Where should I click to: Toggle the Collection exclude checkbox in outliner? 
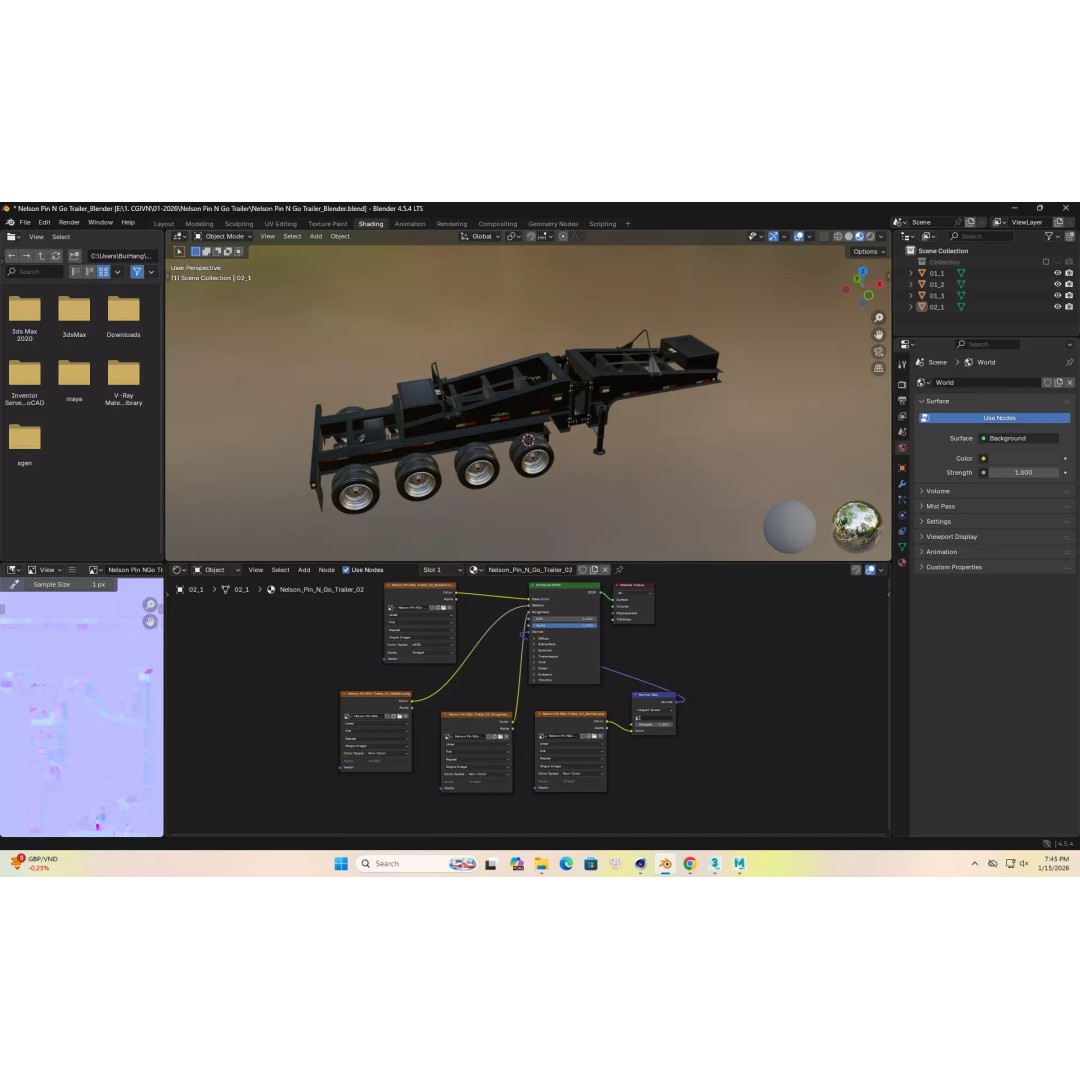click(x=1046, y=262)
